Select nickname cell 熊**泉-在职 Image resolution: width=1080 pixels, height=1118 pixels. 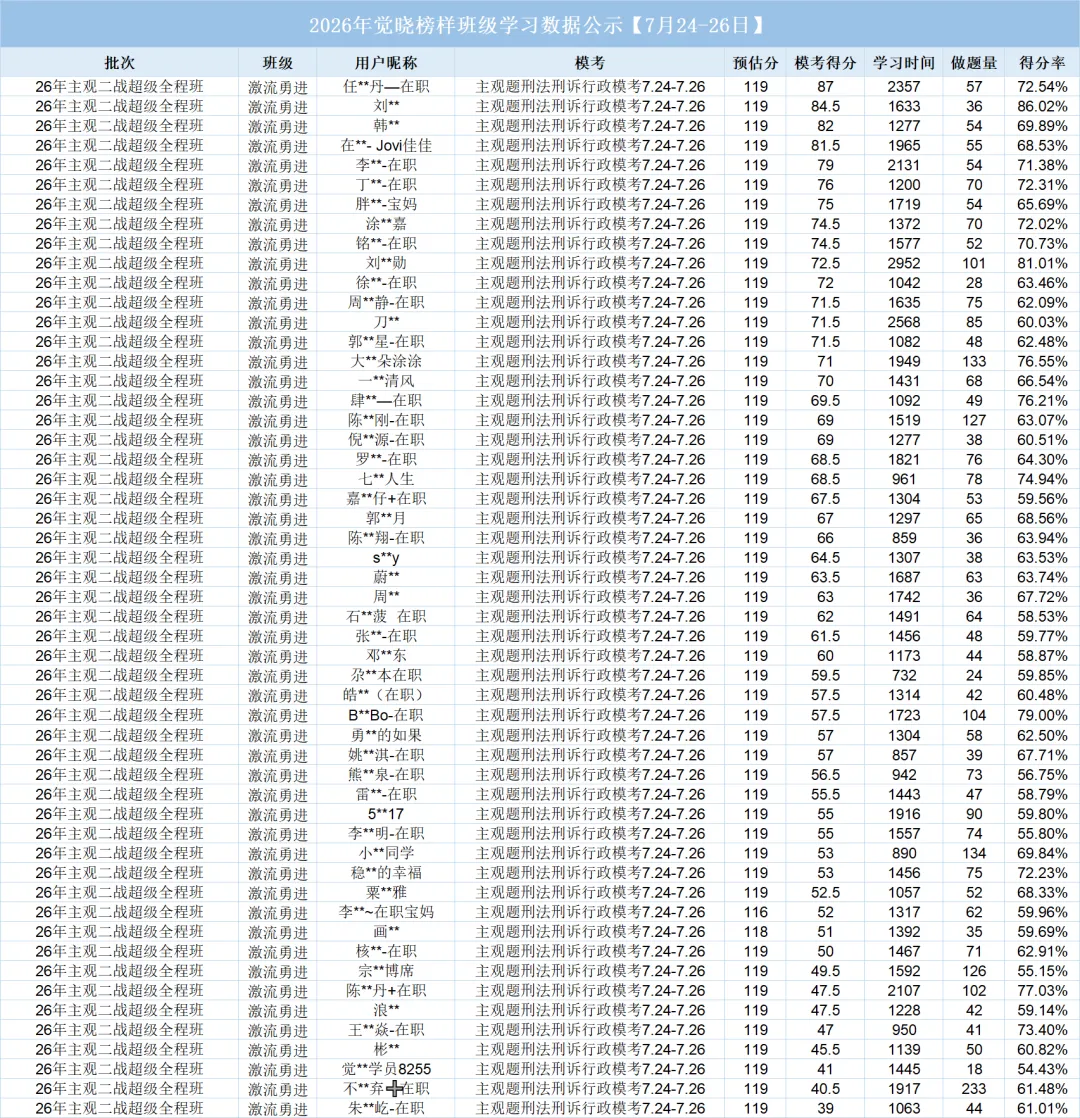(x=386, y=774)
